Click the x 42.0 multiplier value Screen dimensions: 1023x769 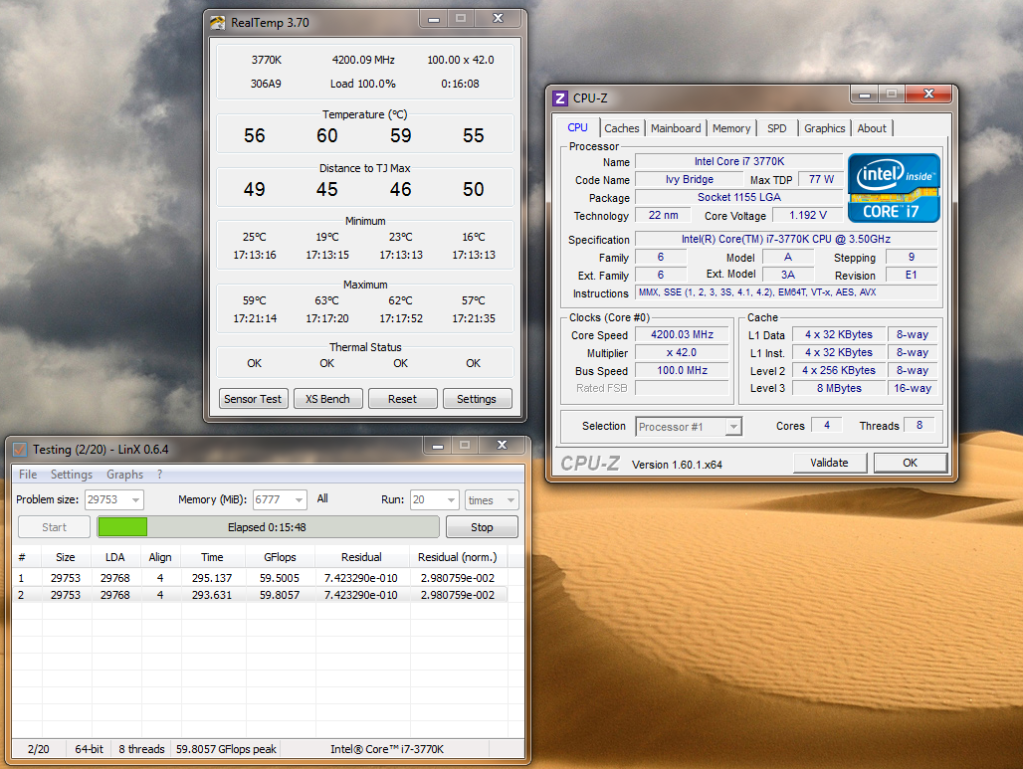tap(682, 352)
